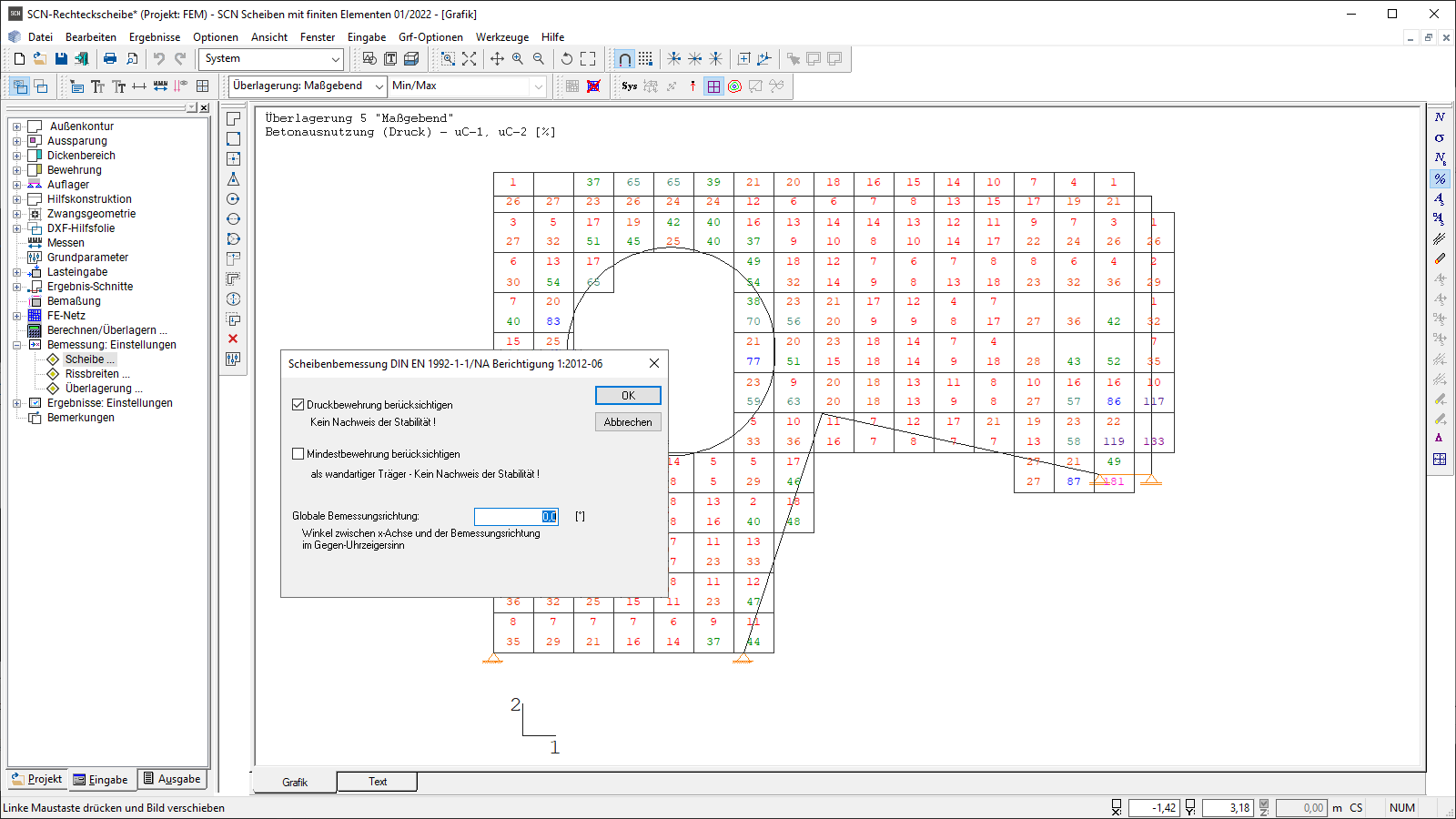Viewport: 1456px width, 819px height.
Task: Open the System dropdown
Action: click(x=336, y=59)
